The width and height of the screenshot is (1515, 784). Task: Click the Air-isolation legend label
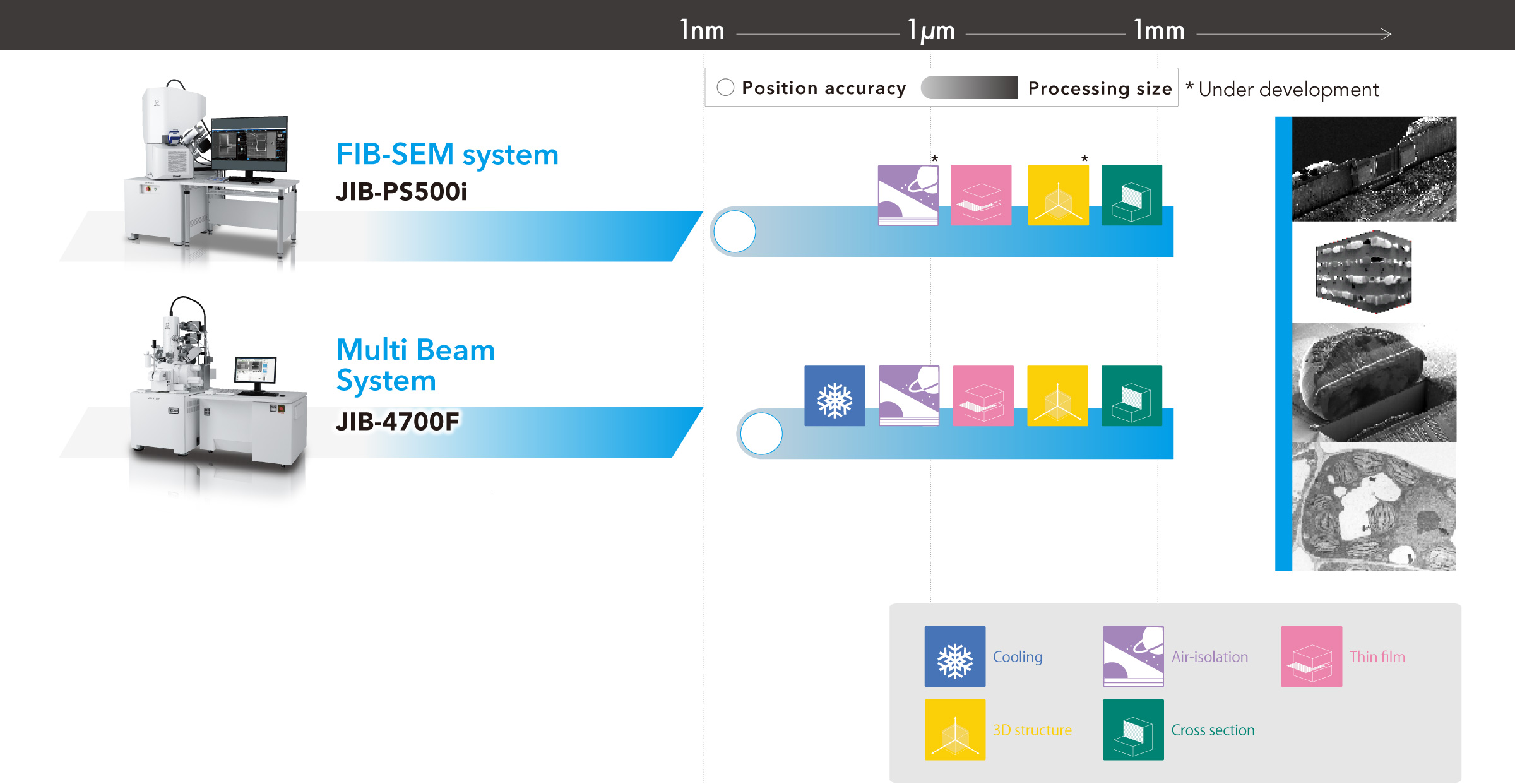coord(1209,656)
